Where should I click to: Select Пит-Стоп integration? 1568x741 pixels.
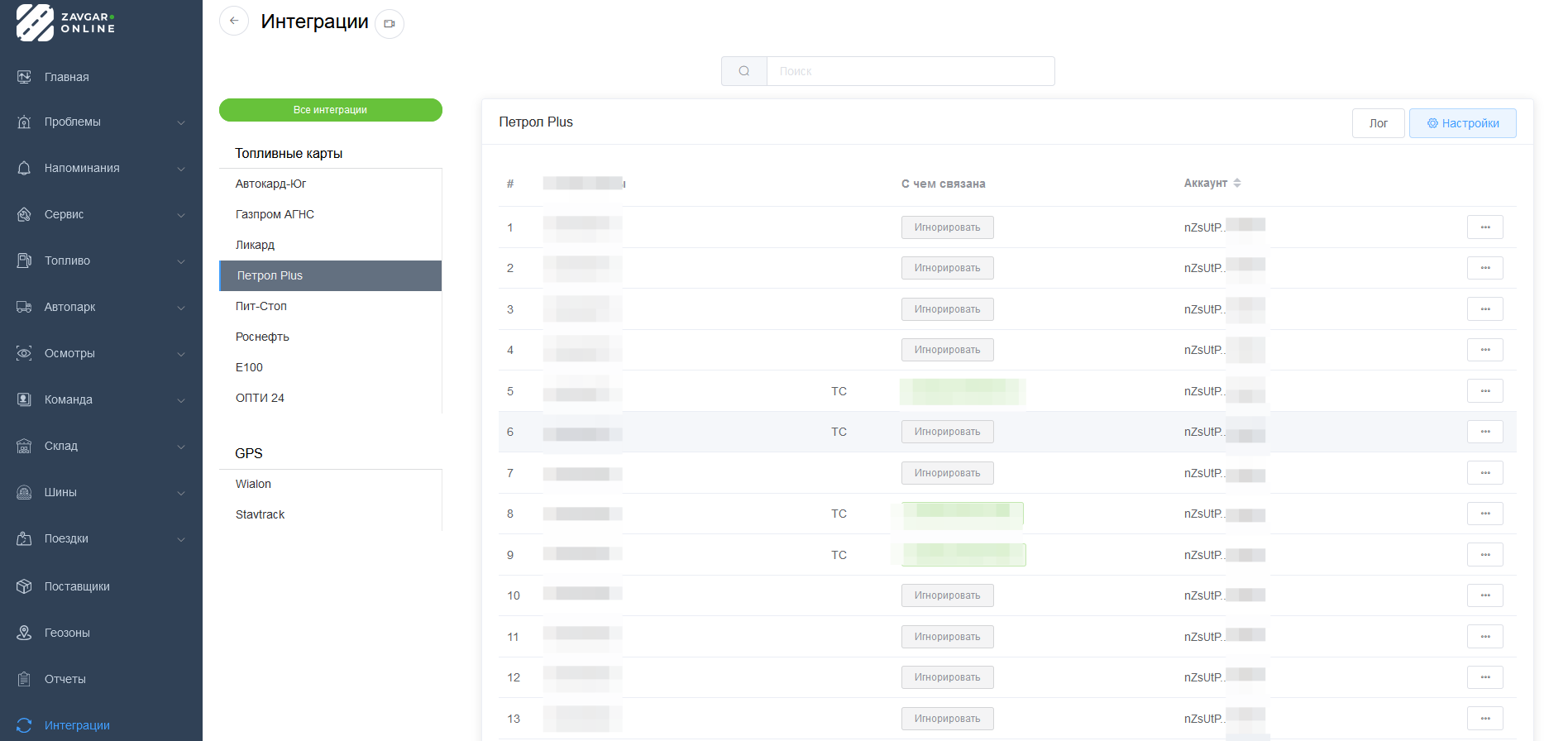(330, 306)
